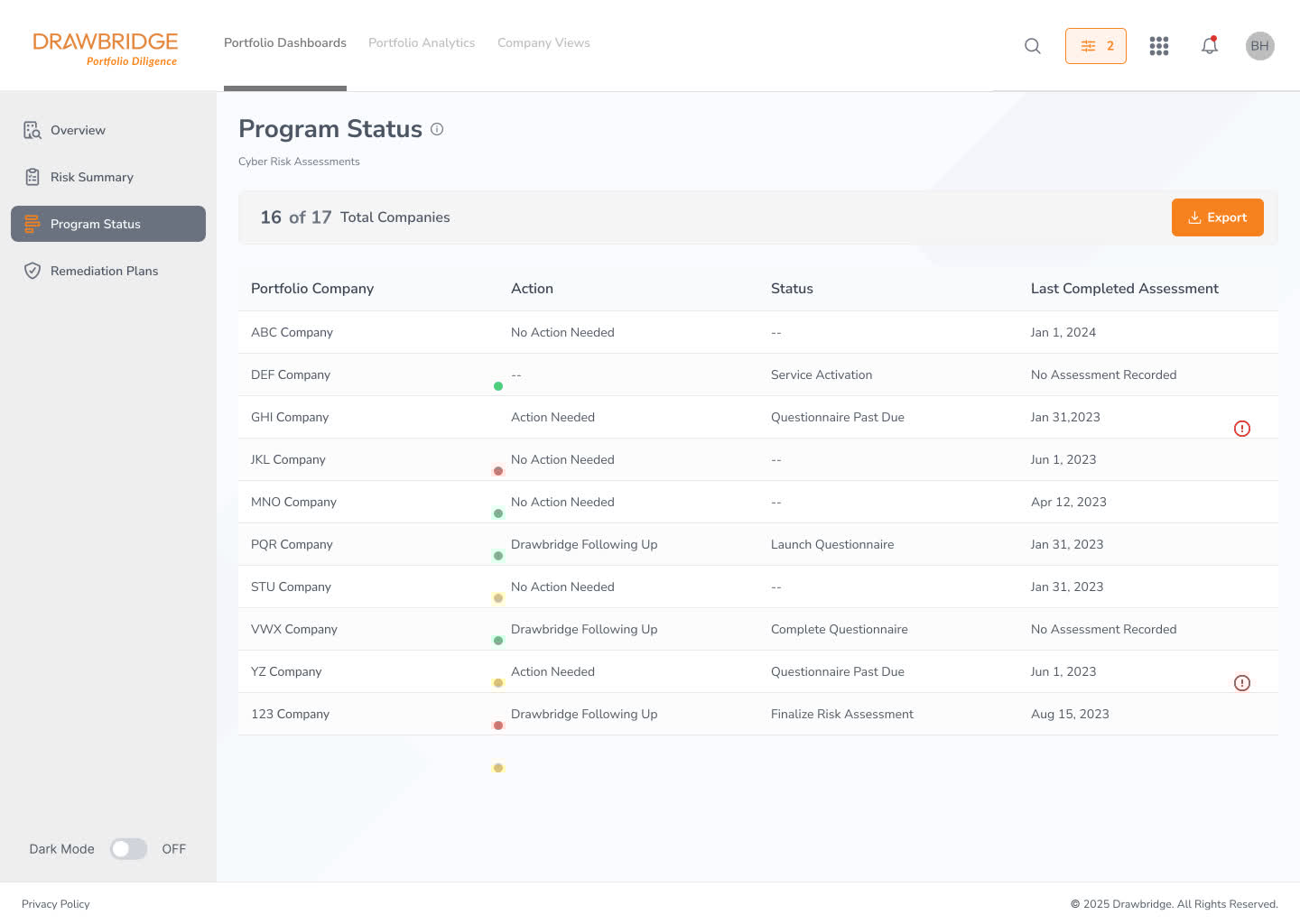Open Remediation Plans in the sidebar
1300x924 pixels.
(x=104, y=272)
